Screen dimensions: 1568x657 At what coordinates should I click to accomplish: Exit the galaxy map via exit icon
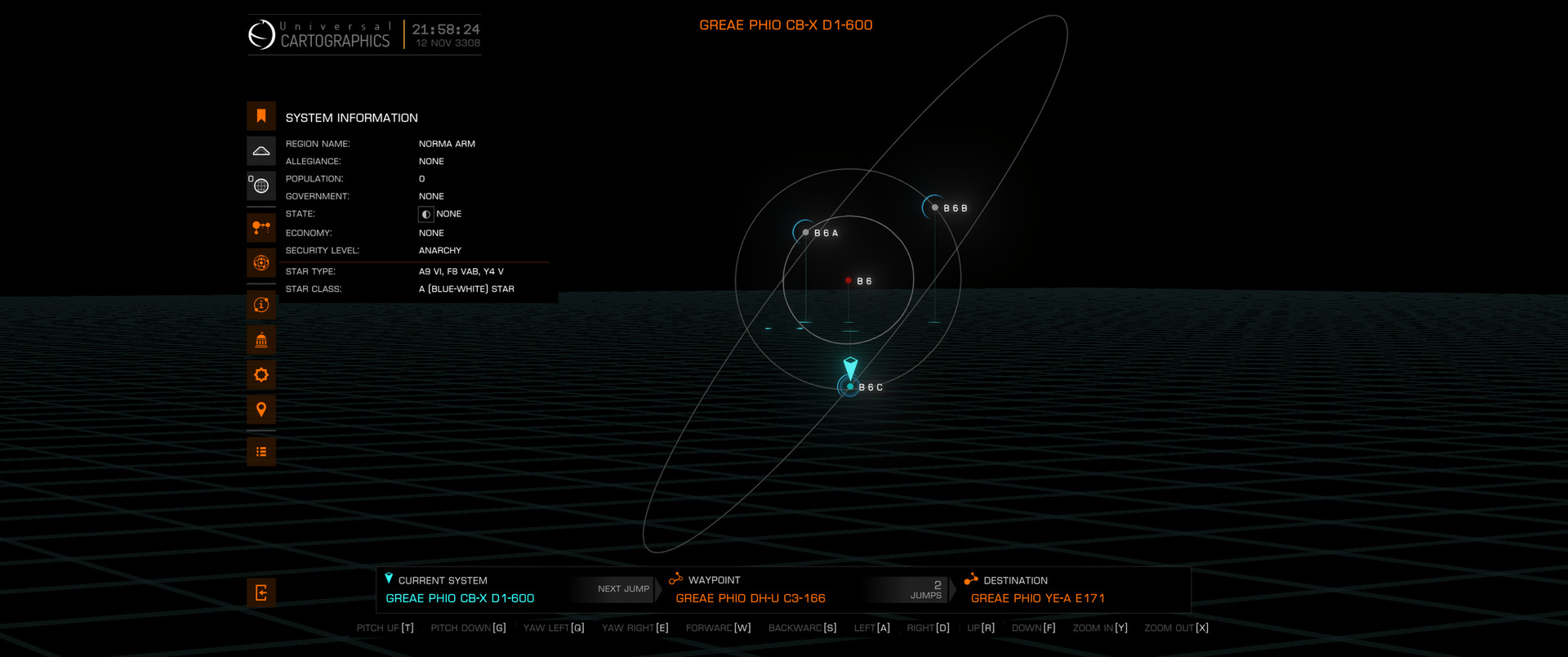(x=261, y=593)
